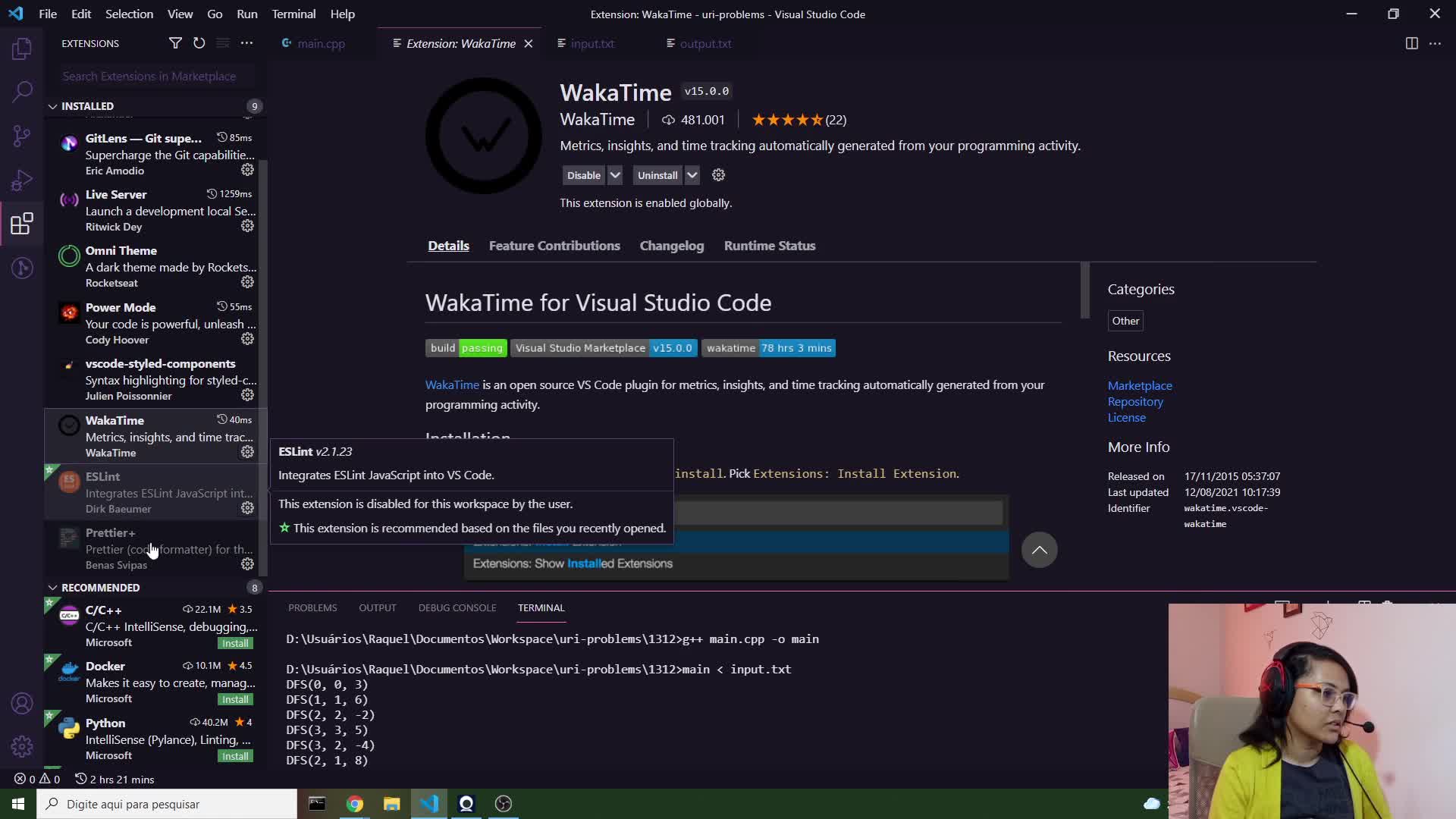Open File Explorer from the taskbar
Screen dimensions: 1456x819
tap(391, 804)
